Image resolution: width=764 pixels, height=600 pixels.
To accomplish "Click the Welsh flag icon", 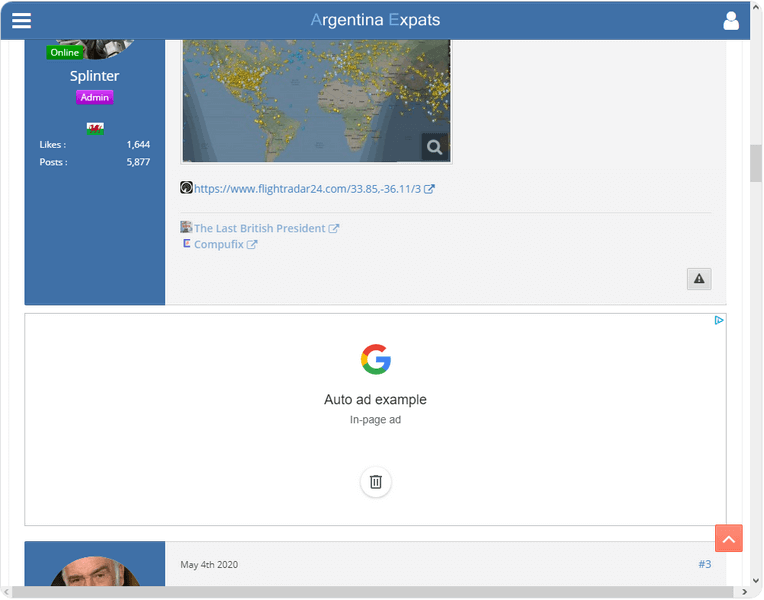I will [x=95, y=129].
